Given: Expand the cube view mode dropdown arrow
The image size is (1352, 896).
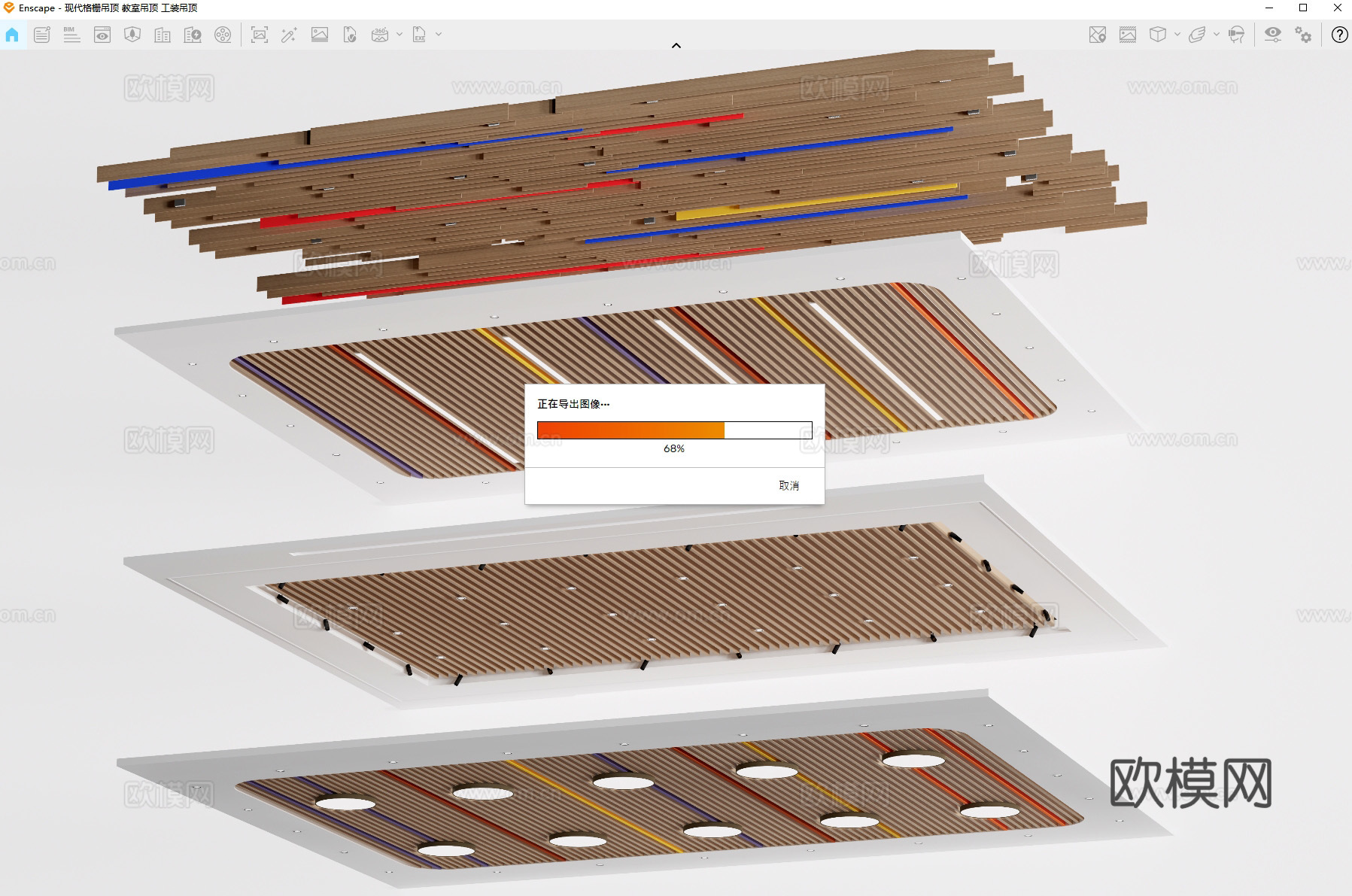Looking at the screenshot, I should (1177, 35).
